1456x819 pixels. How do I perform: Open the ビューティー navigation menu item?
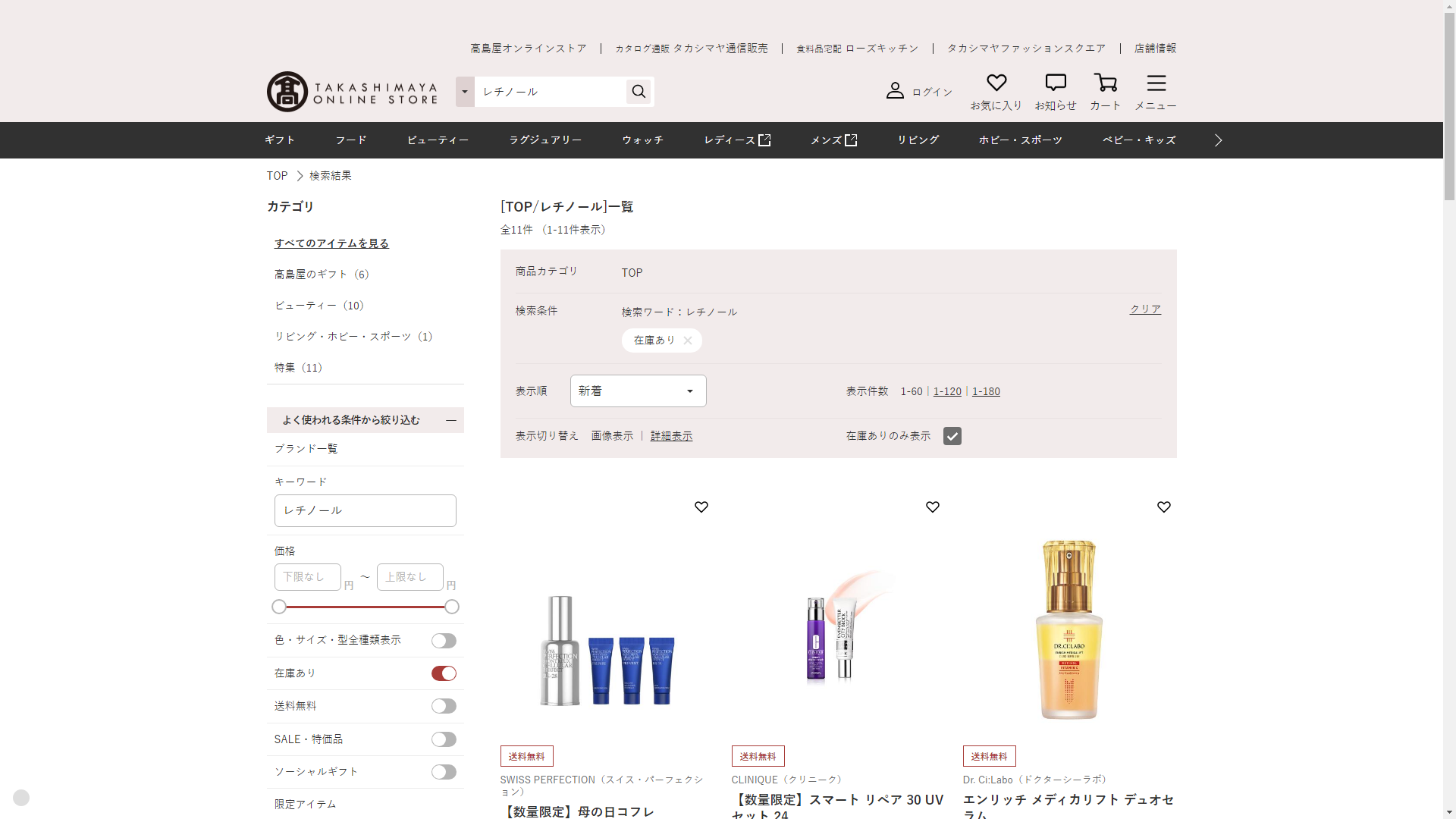[x=438, y=140]
